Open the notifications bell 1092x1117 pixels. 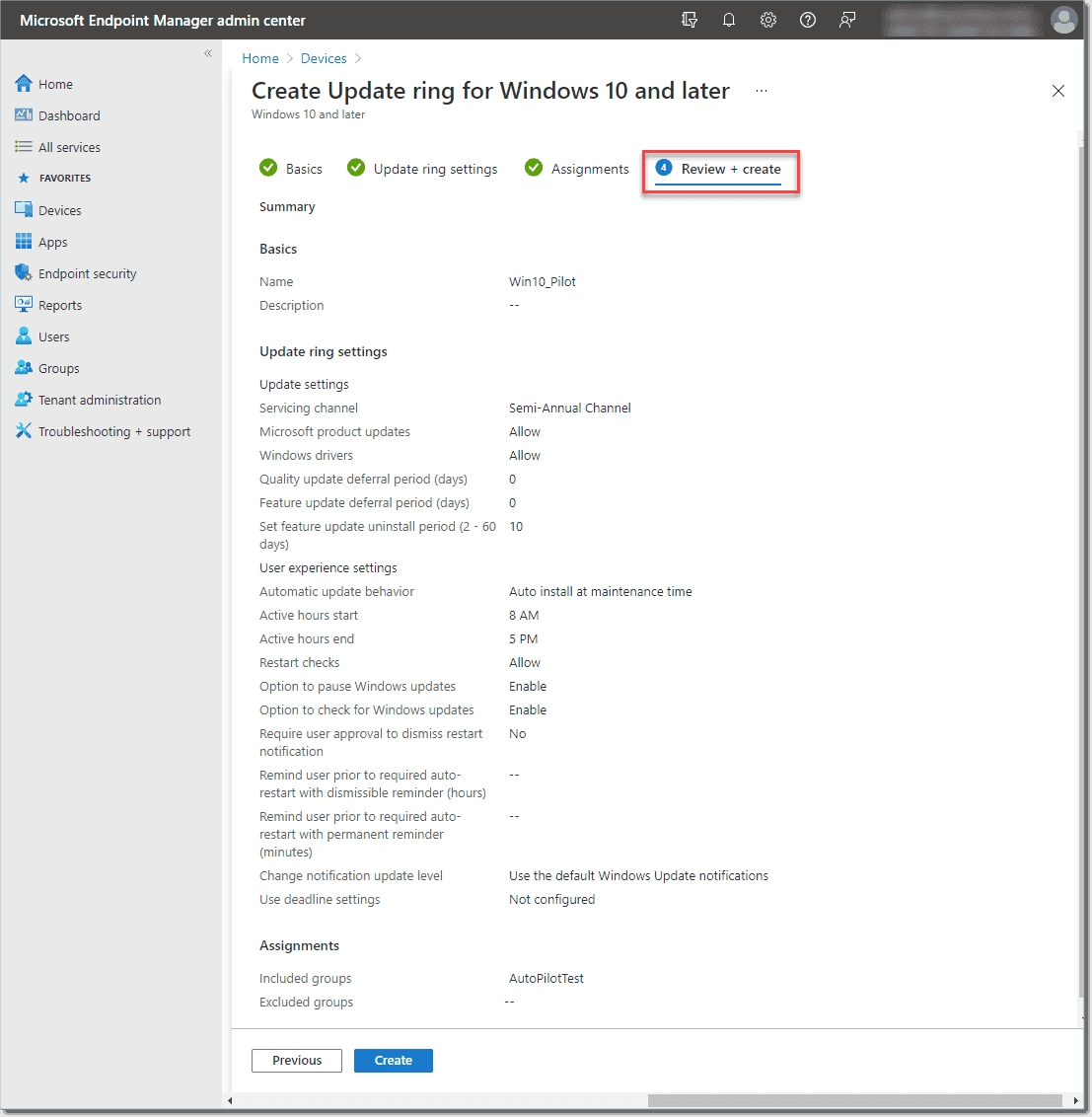[x=729, y=20]
